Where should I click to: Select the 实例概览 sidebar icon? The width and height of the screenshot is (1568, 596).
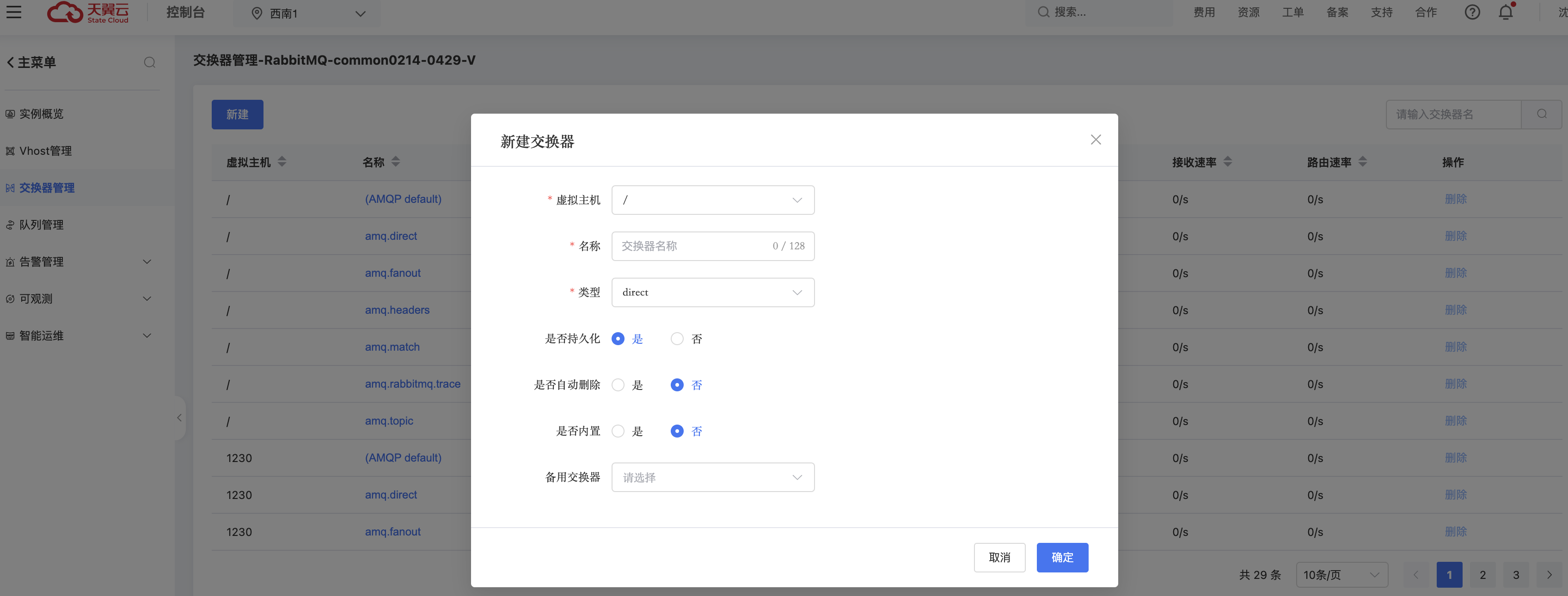pos(10,114)
